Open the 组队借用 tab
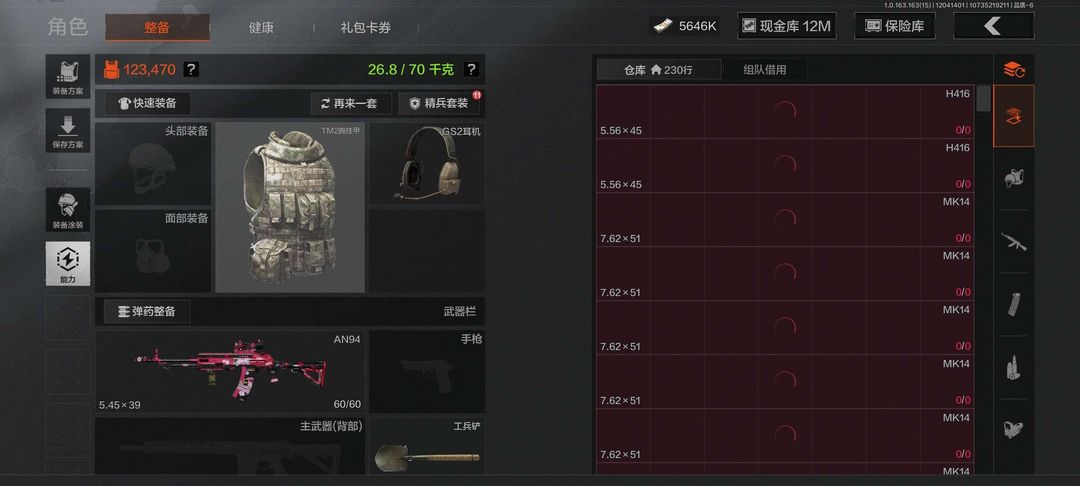This screenshot has height=486, width=1080. click(765, 70)
